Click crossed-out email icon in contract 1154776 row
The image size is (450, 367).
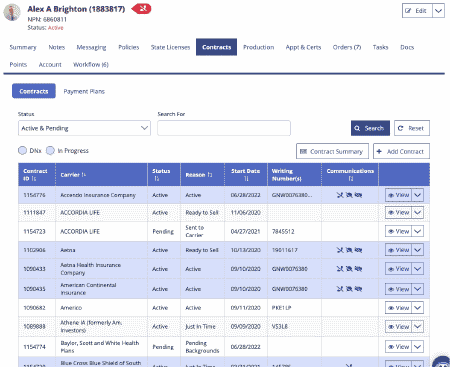pos(349,195)
